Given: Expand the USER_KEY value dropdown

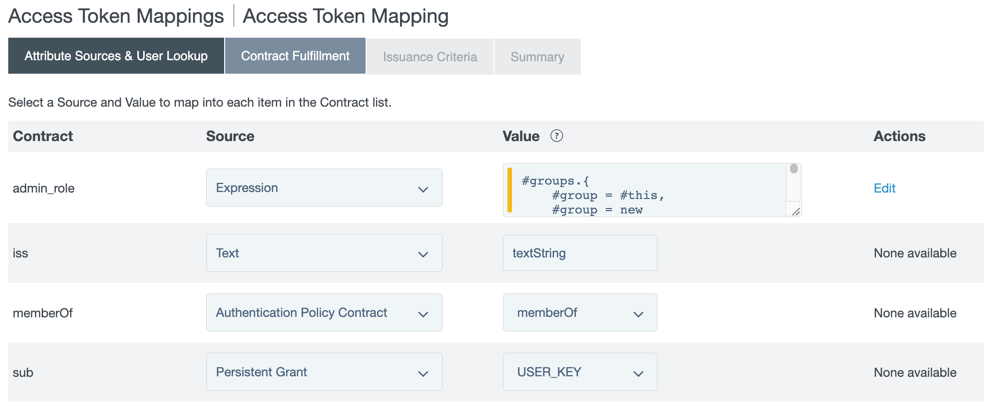Looking at the screenshot, I should coord(580,373).
